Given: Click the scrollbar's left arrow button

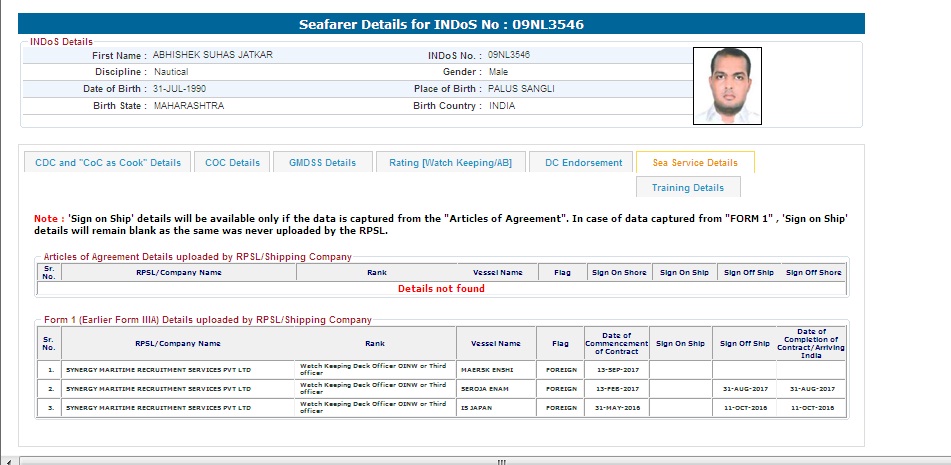Looking at the screenshot, I should pyautogui.click(x=24, y=461).
